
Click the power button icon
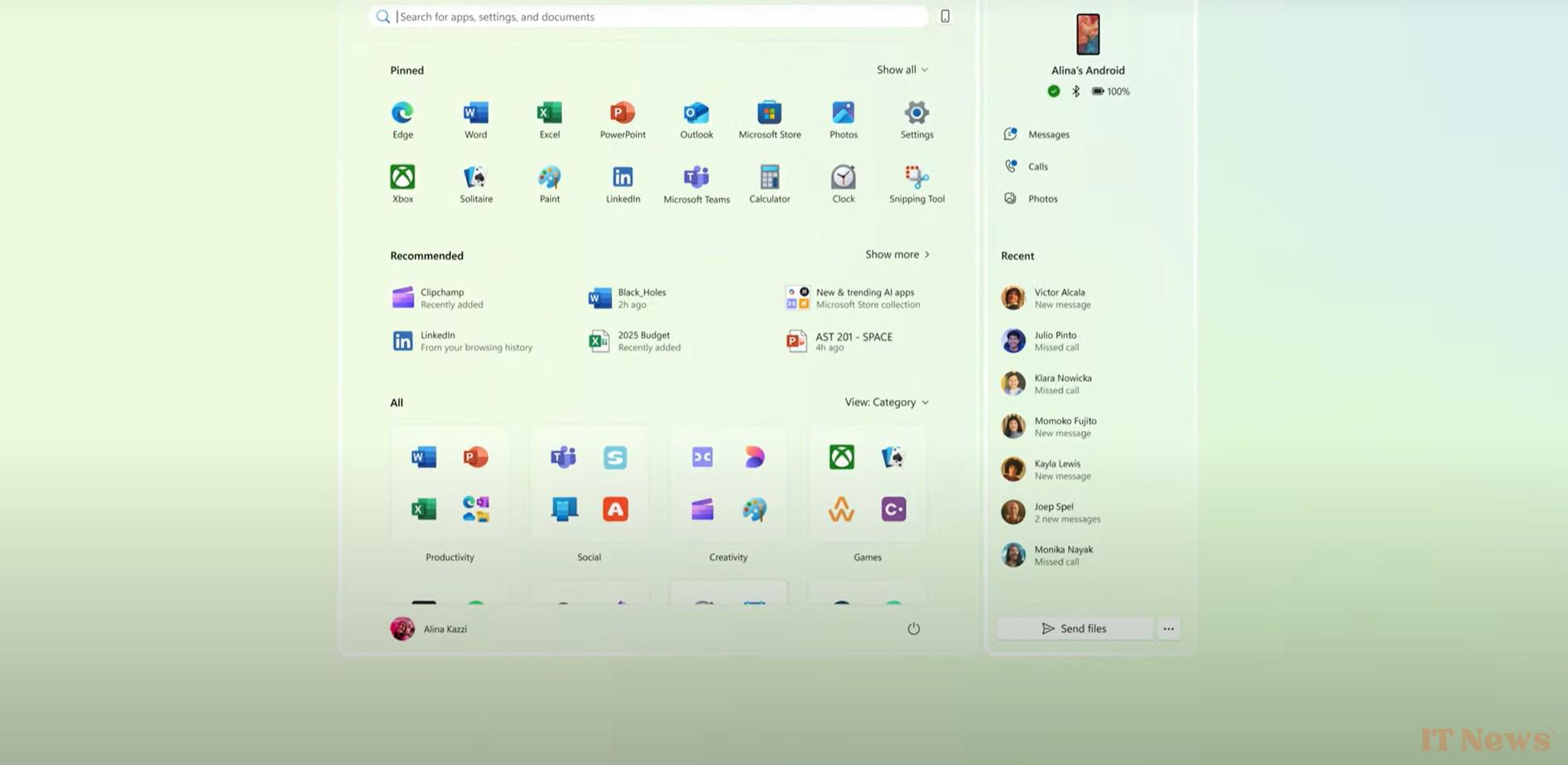click(x=913, y=628)
